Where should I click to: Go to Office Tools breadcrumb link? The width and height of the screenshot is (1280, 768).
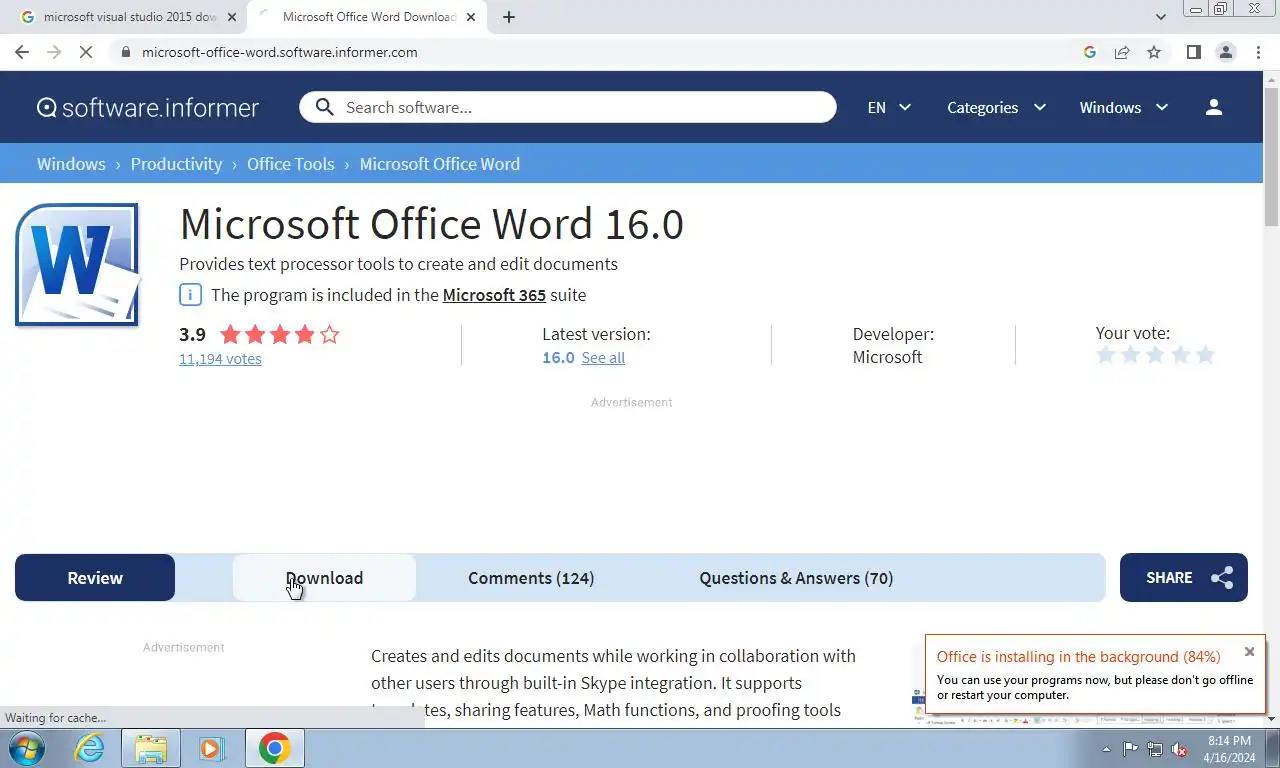point(291,164)
